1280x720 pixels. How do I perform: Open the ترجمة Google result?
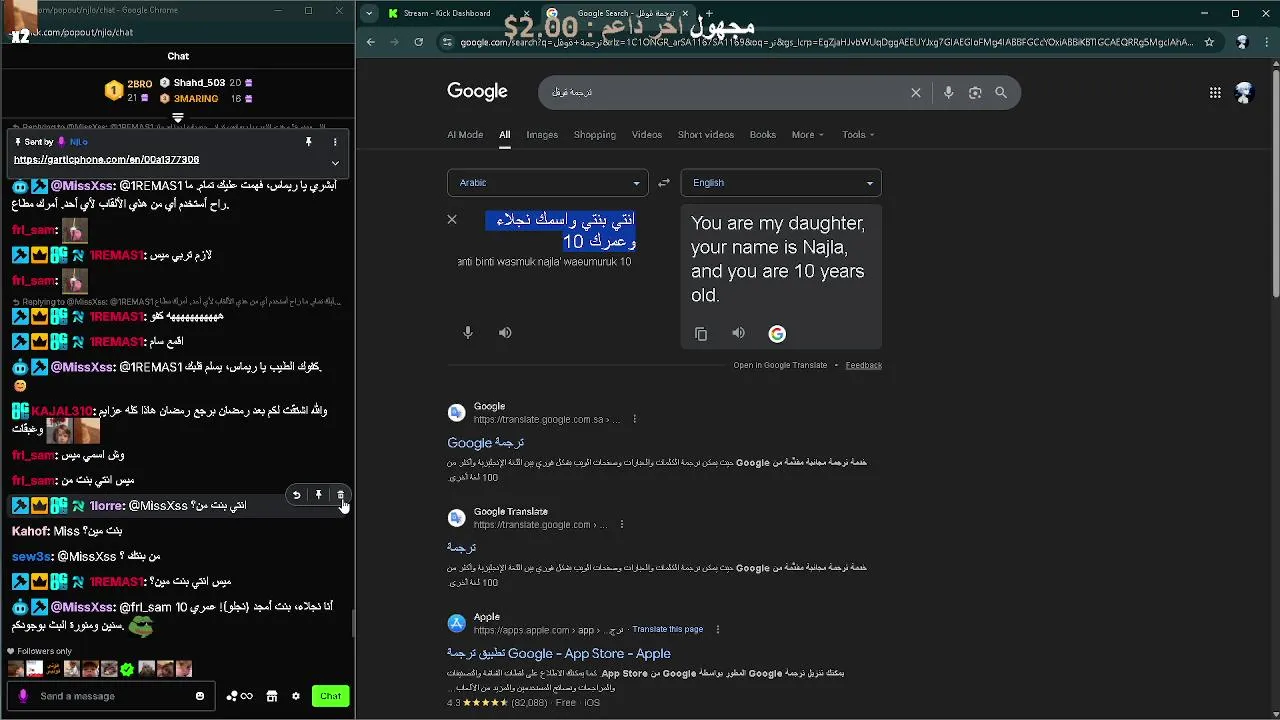(x=486, y=442)
